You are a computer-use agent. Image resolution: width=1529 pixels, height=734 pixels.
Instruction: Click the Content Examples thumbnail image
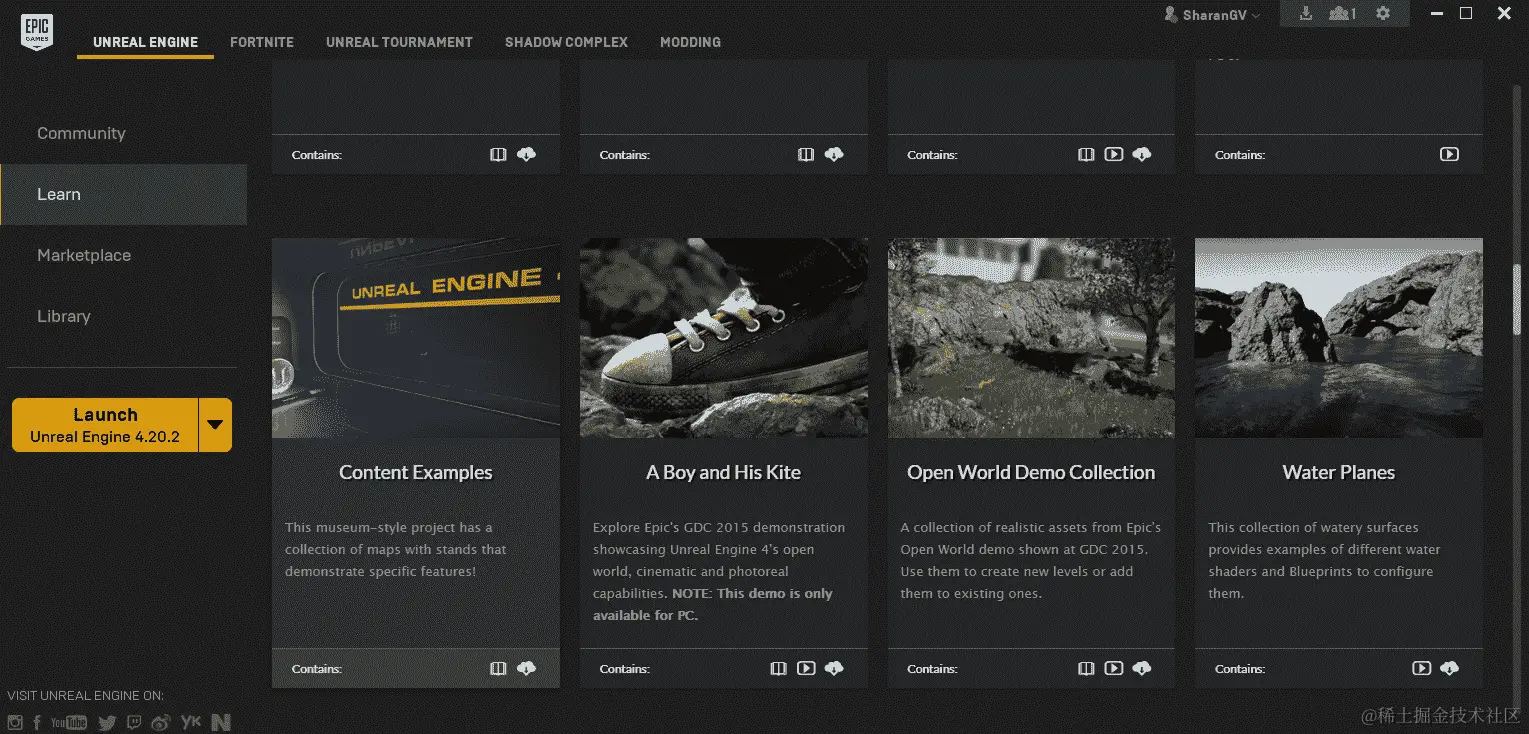tap(416, 338)
